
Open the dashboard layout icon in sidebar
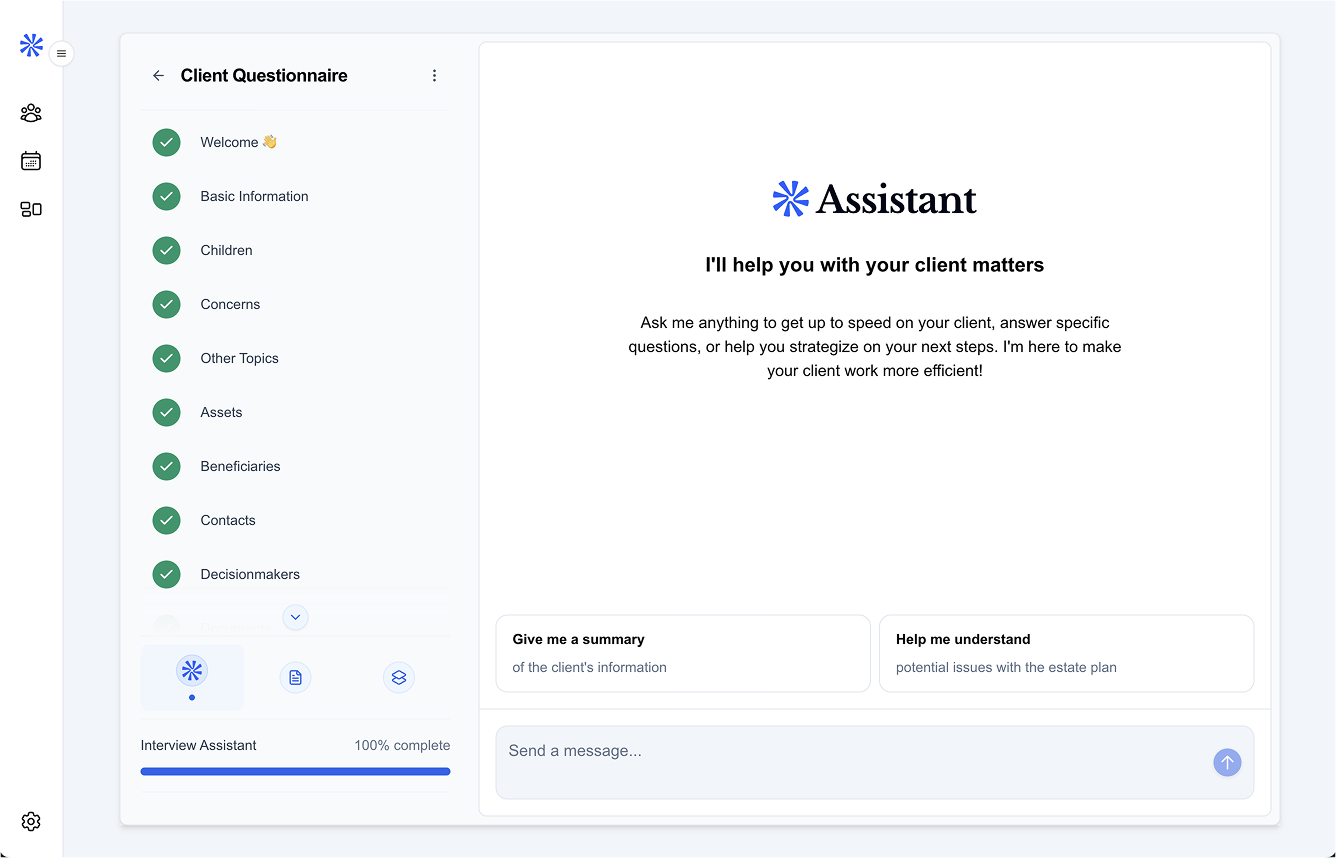(x=31, y=209)
